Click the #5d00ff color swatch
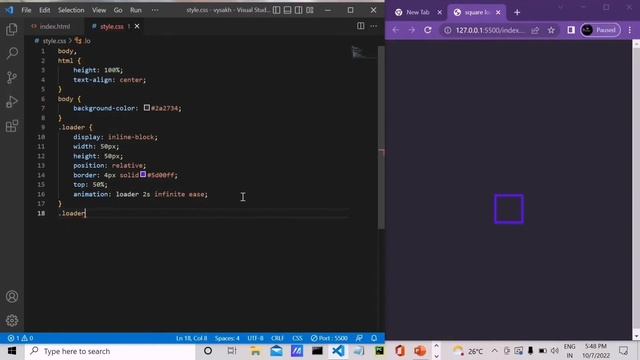This screenshot has height=360, width=640. coord(143,174)
